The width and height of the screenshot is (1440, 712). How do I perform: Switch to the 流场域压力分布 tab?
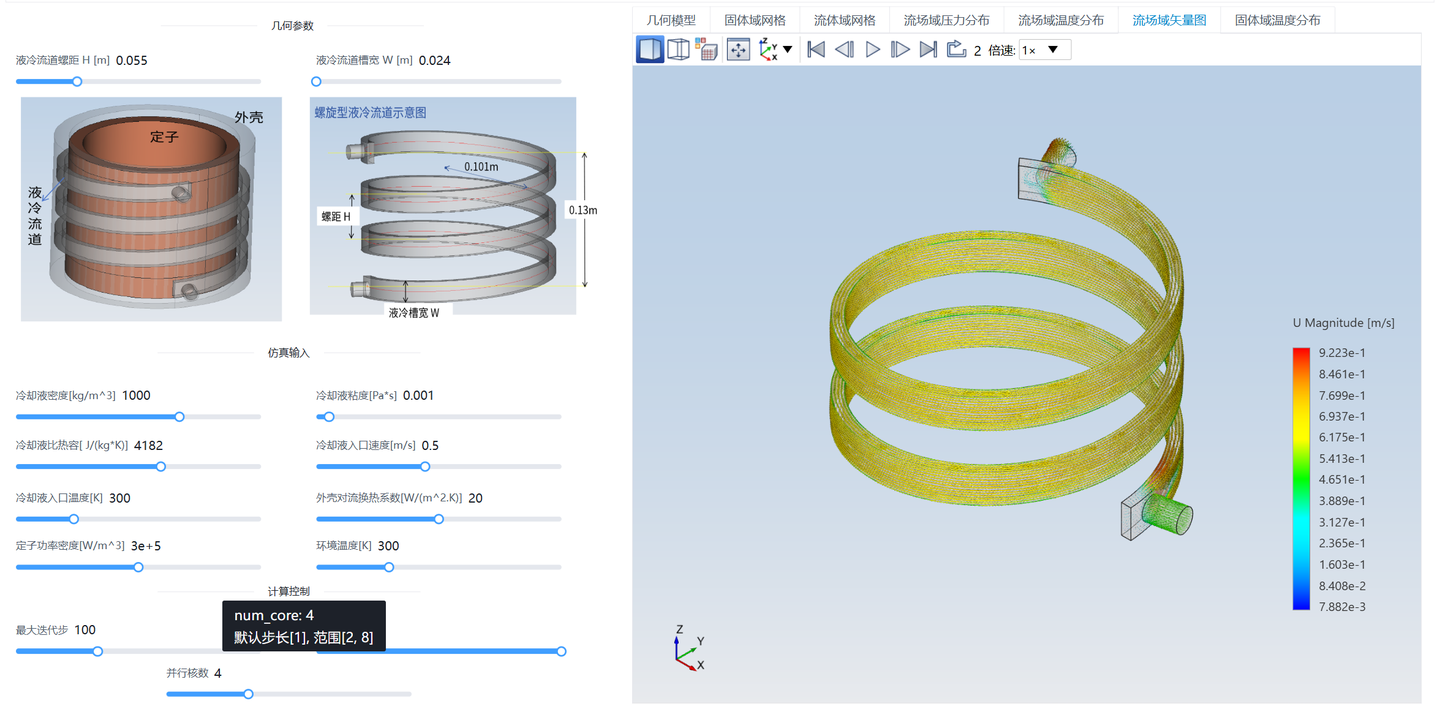[946, 20]
